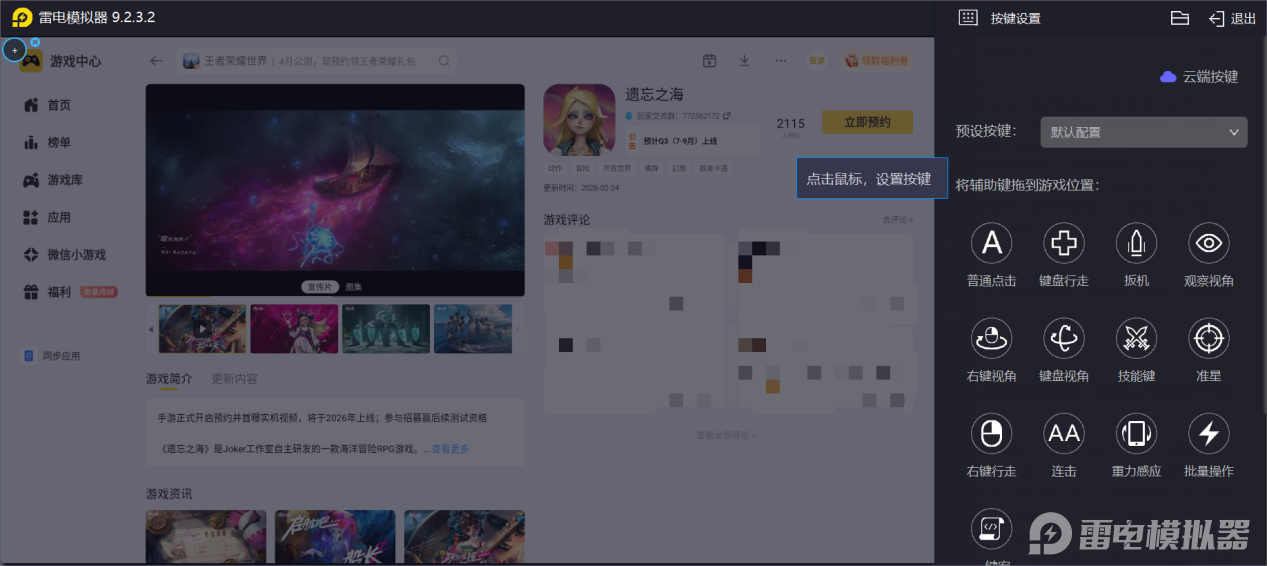Image resolution: width=1267 pixels, height=566 pixels.
Task: Click the 立即预约 reserve button
Action: tap(867, 122)
